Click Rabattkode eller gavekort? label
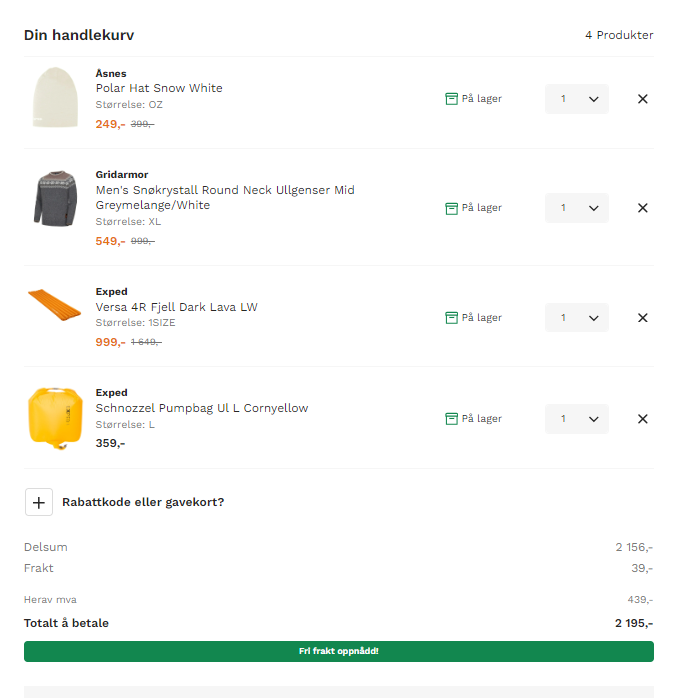Image resolution: width=678 pixels, height=698 pixels. (x=143, y=502)
